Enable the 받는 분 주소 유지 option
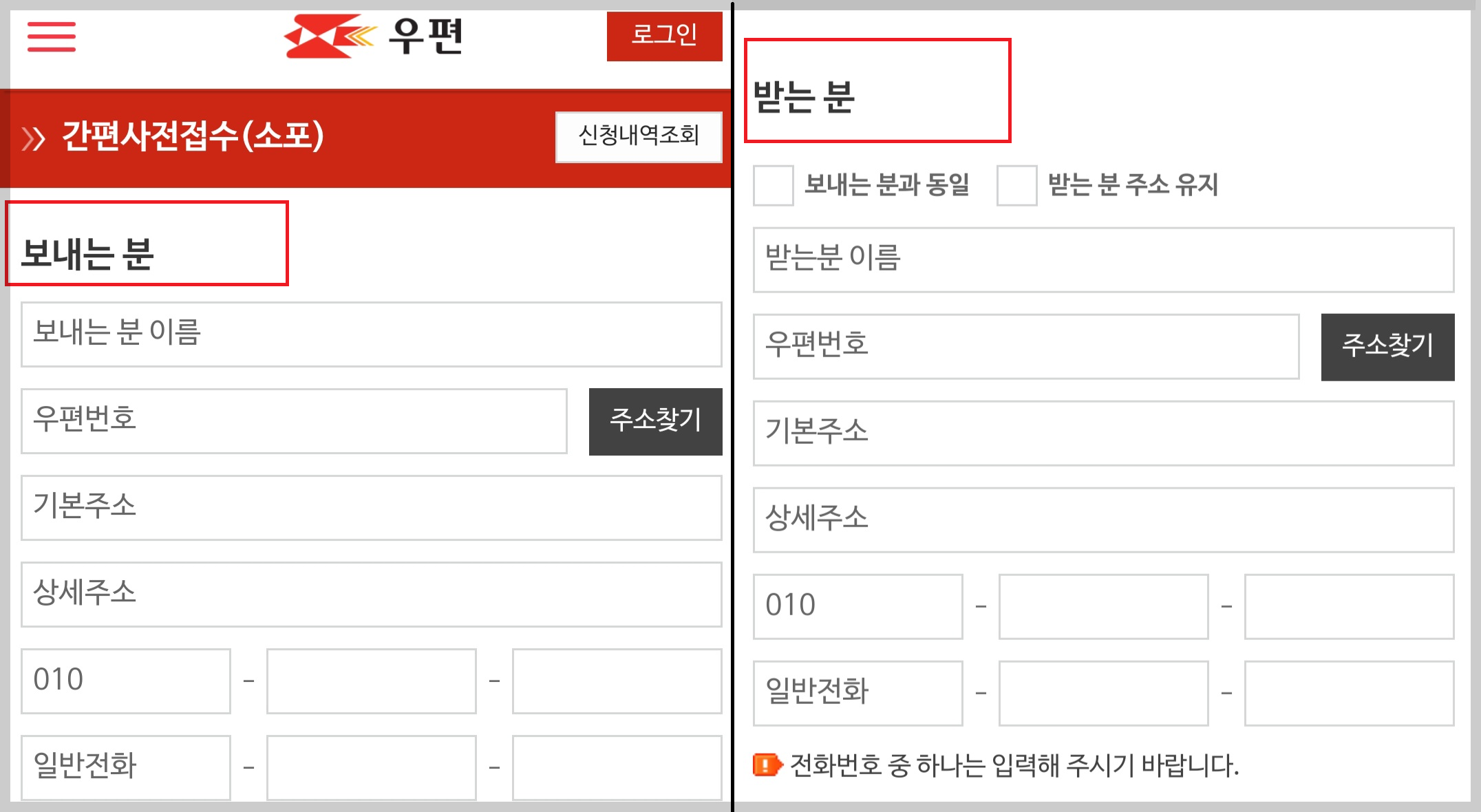This screenshot has height=812, width=1481. click(x=1016, y=184)
